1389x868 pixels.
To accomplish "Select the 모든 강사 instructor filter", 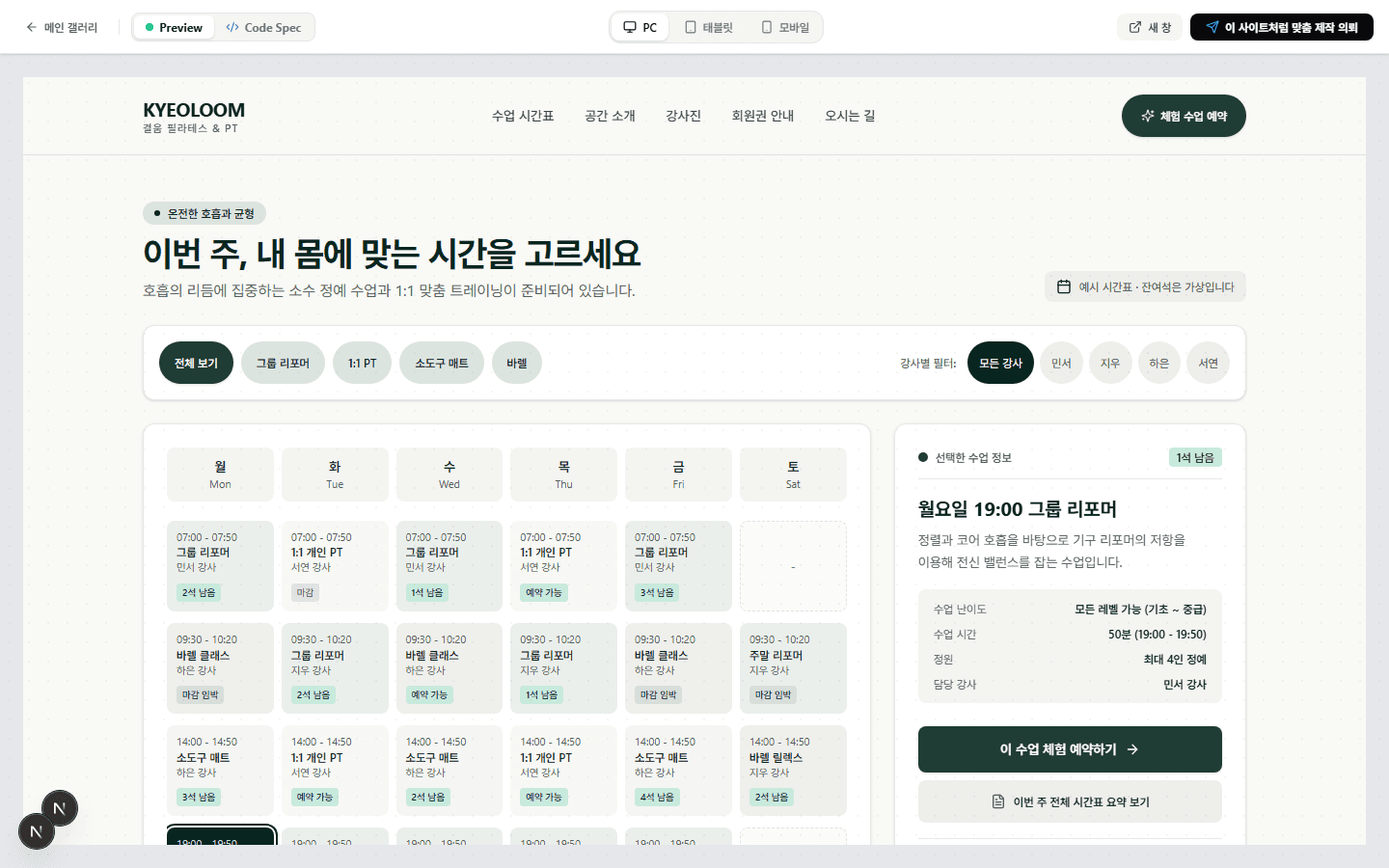I will (x=1000, y=363).
